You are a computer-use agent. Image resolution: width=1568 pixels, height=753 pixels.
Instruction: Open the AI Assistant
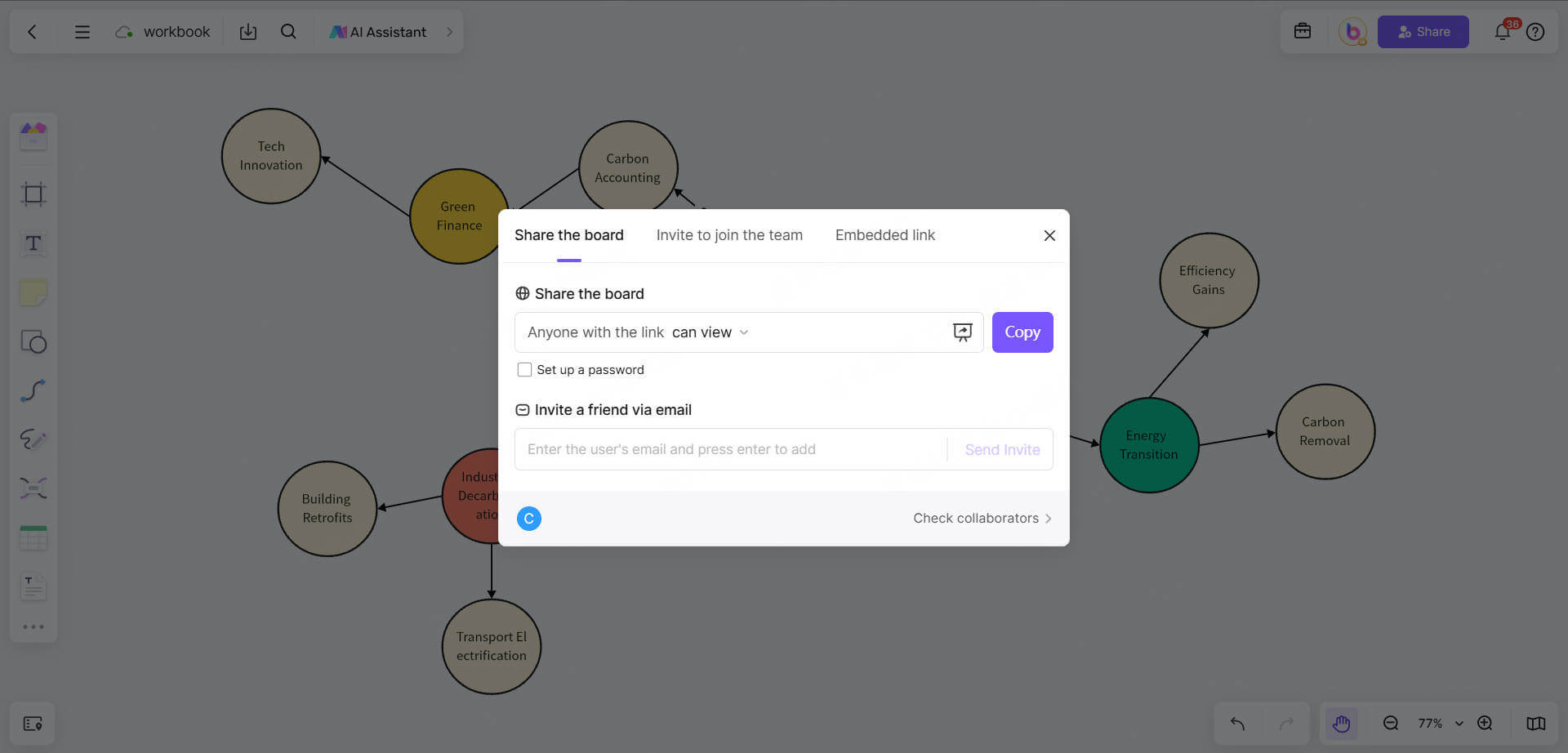[378, 32]
